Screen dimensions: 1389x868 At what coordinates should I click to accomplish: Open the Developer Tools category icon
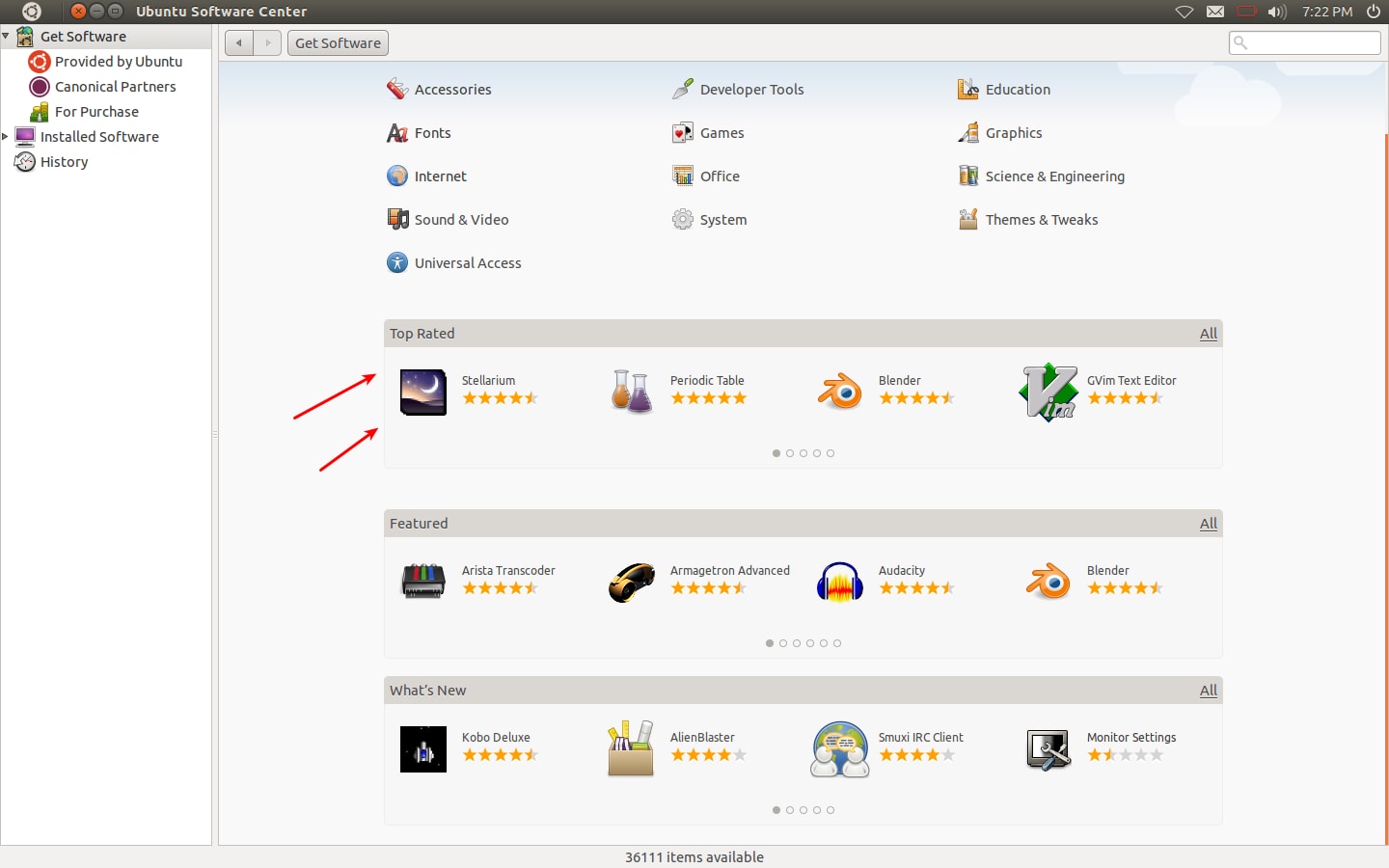(683, 89)
